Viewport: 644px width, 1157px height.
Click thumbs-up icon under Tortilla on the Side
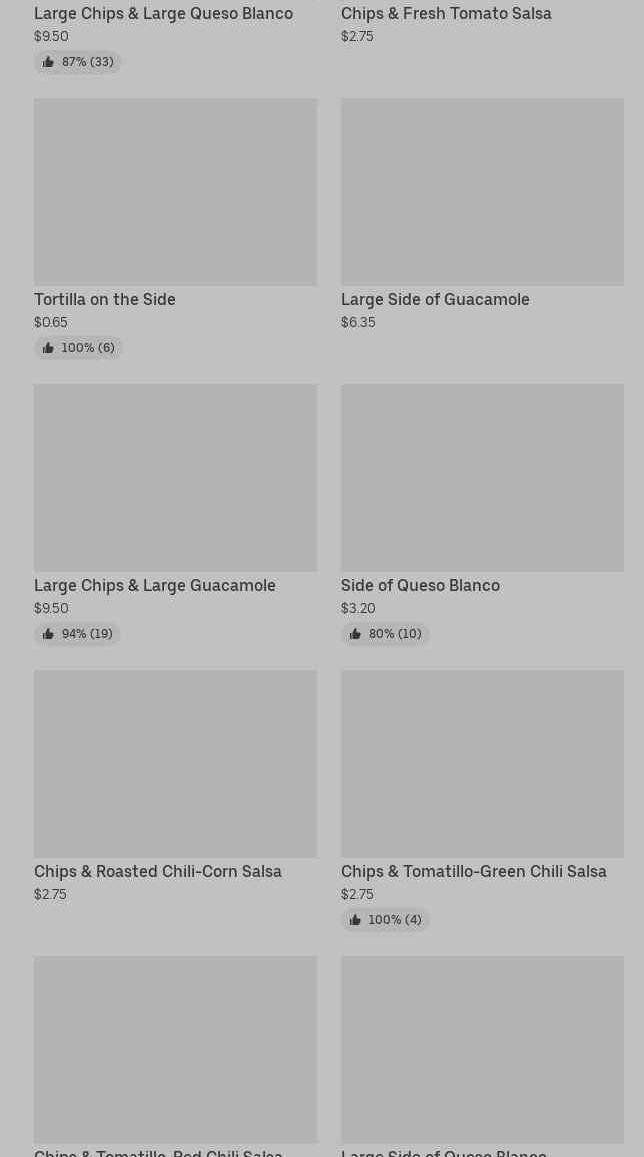[x=48, y=348]
